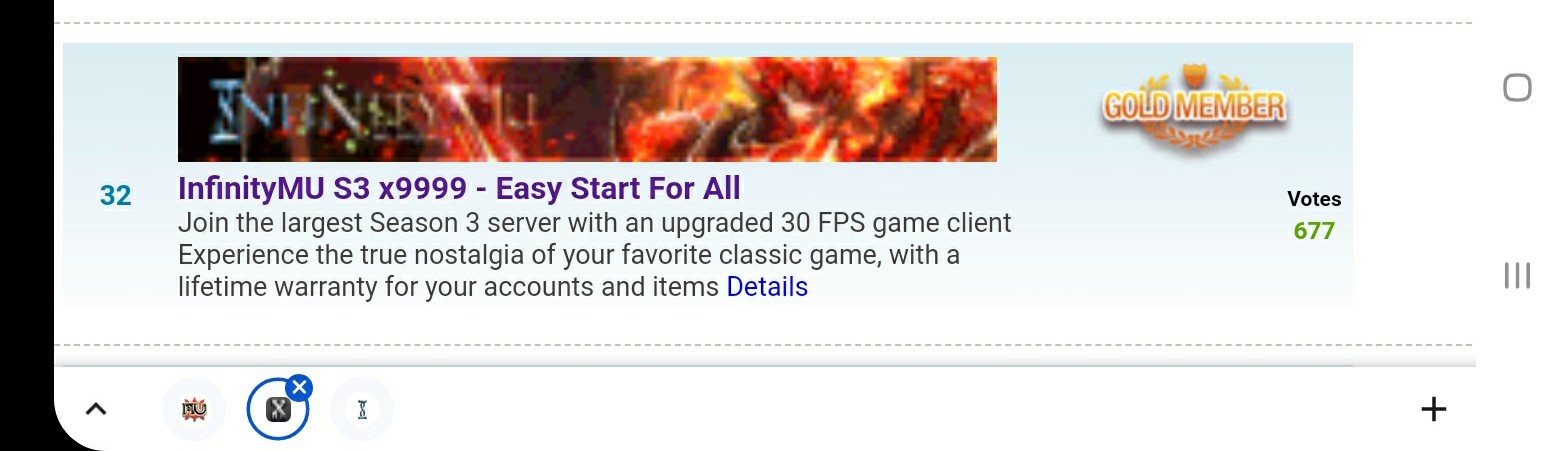
Task: Close the active tab with blue X
Action: click(299, 387)
